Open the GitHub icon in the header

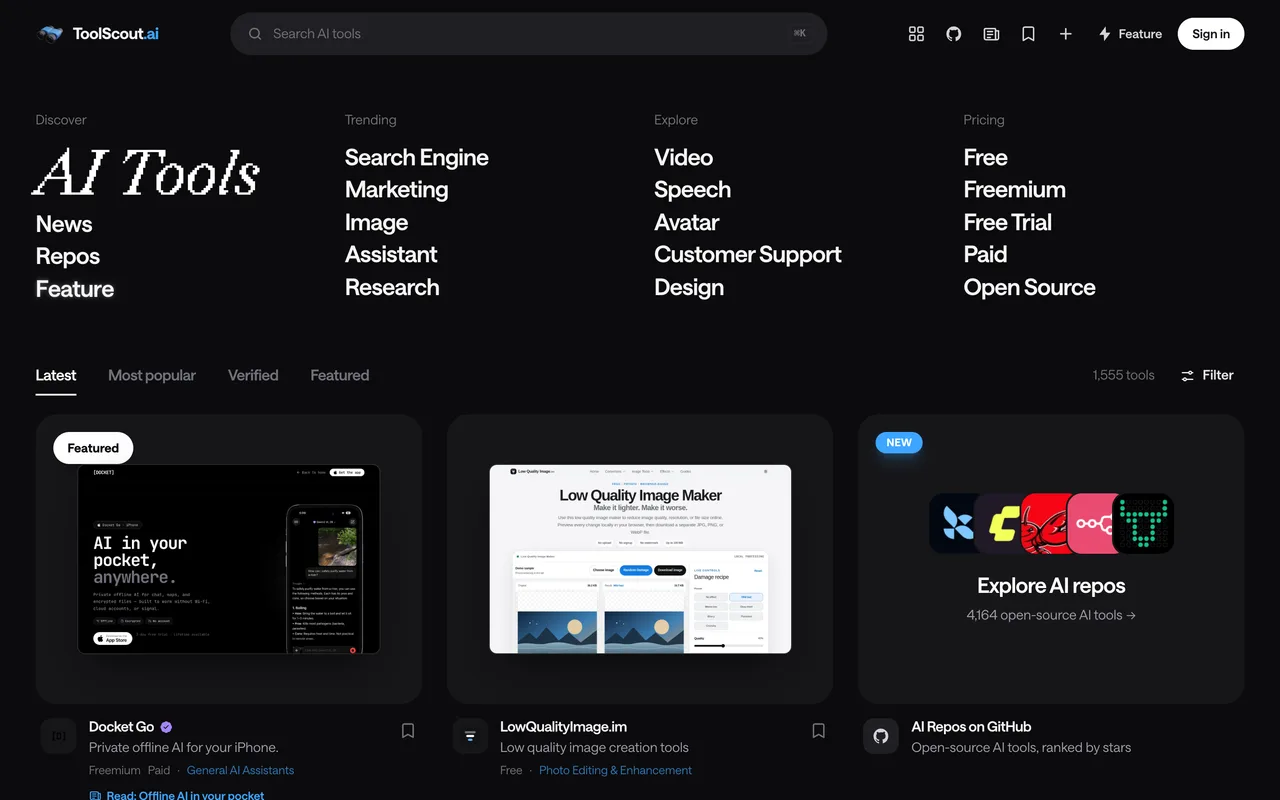point(954,34)
